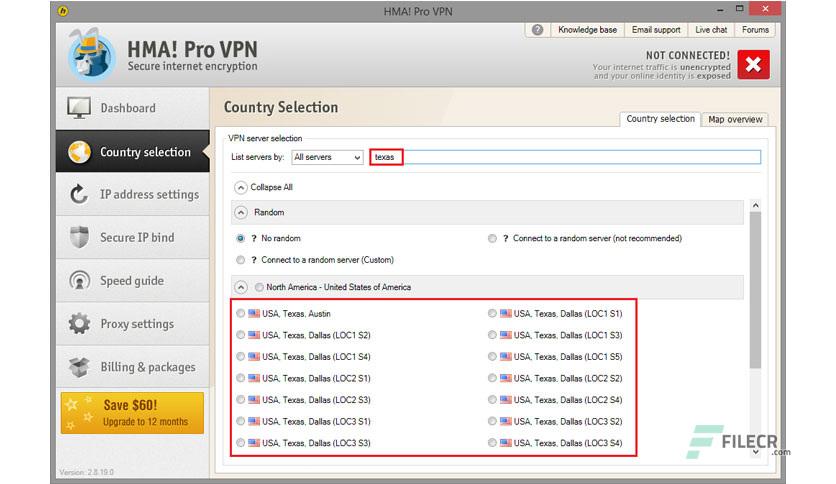836x484 pixels.
Task: Select USA, Texas, Dallas (LOC2 S2) server
Action: [x=492, y=378]
